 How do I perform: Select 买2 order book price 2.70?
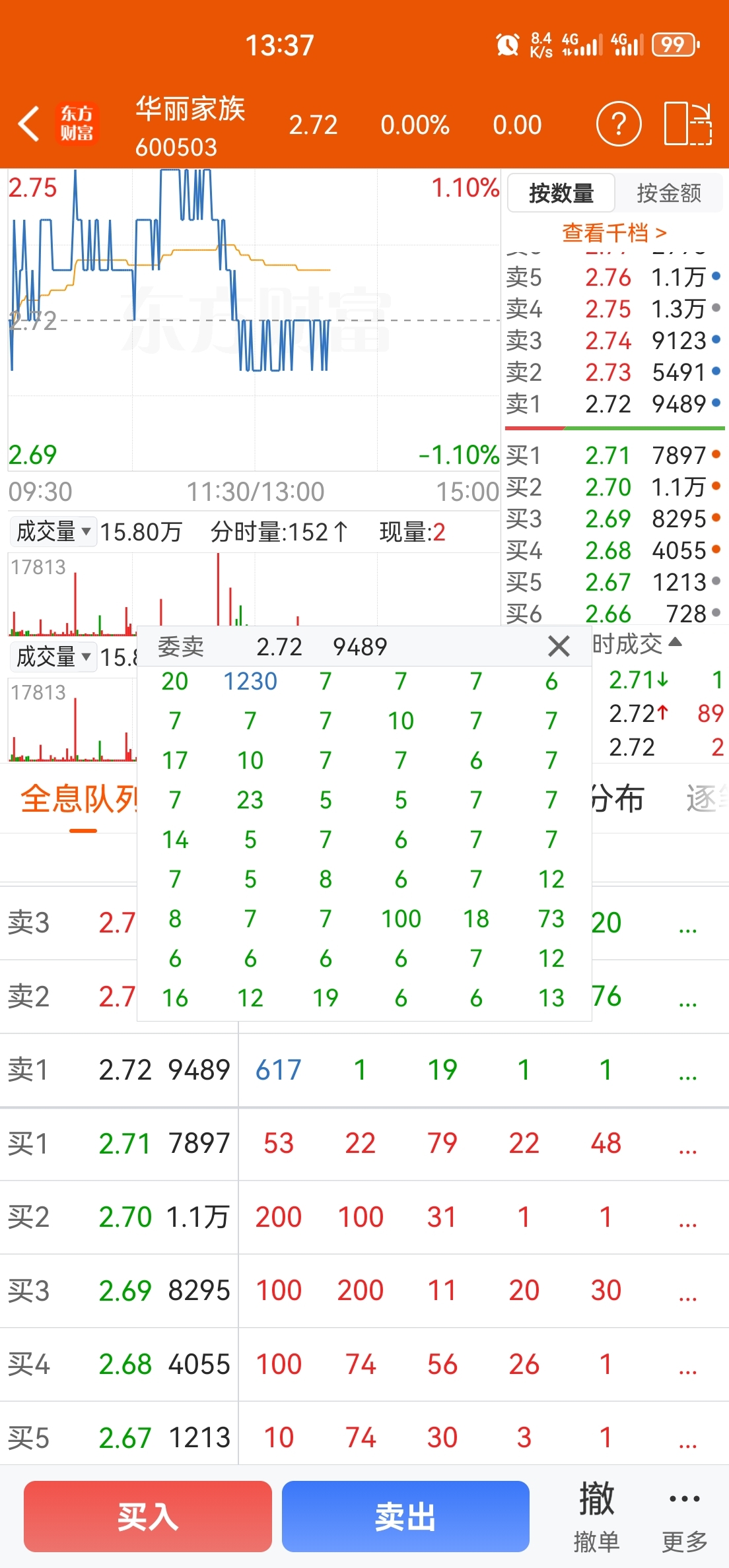[x=608, y=487]
